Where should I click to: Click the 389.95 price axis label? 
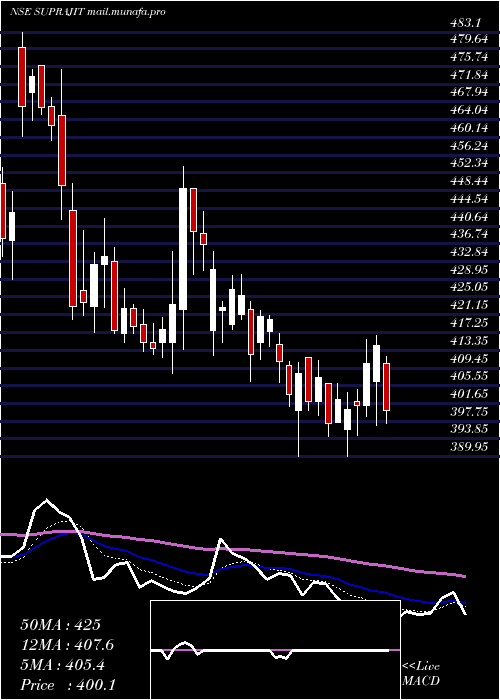tap(468, 447)
